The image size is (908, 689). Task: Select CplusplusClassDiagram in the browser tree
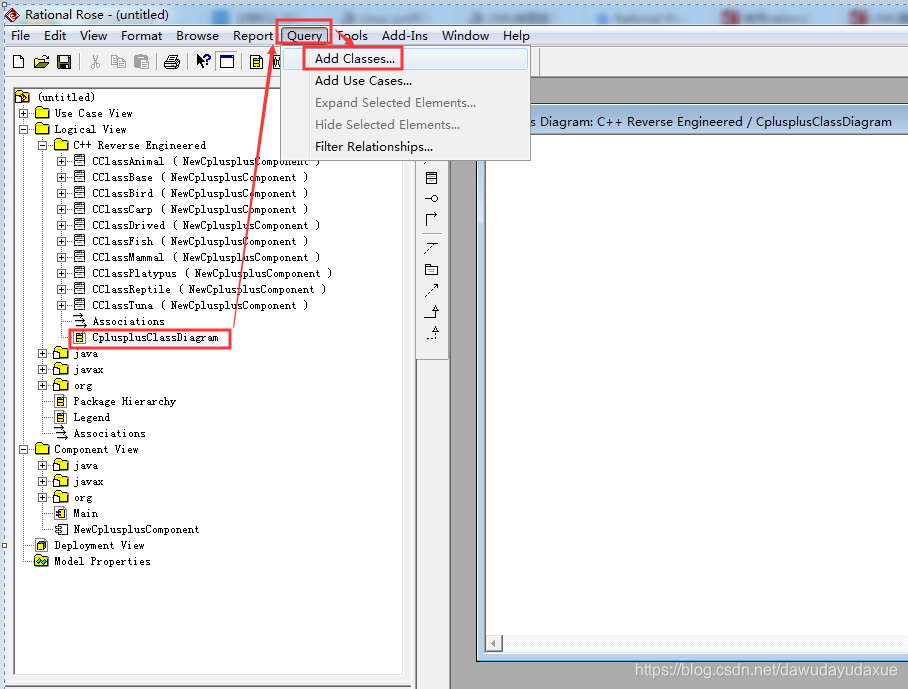[x=155, y=338]
